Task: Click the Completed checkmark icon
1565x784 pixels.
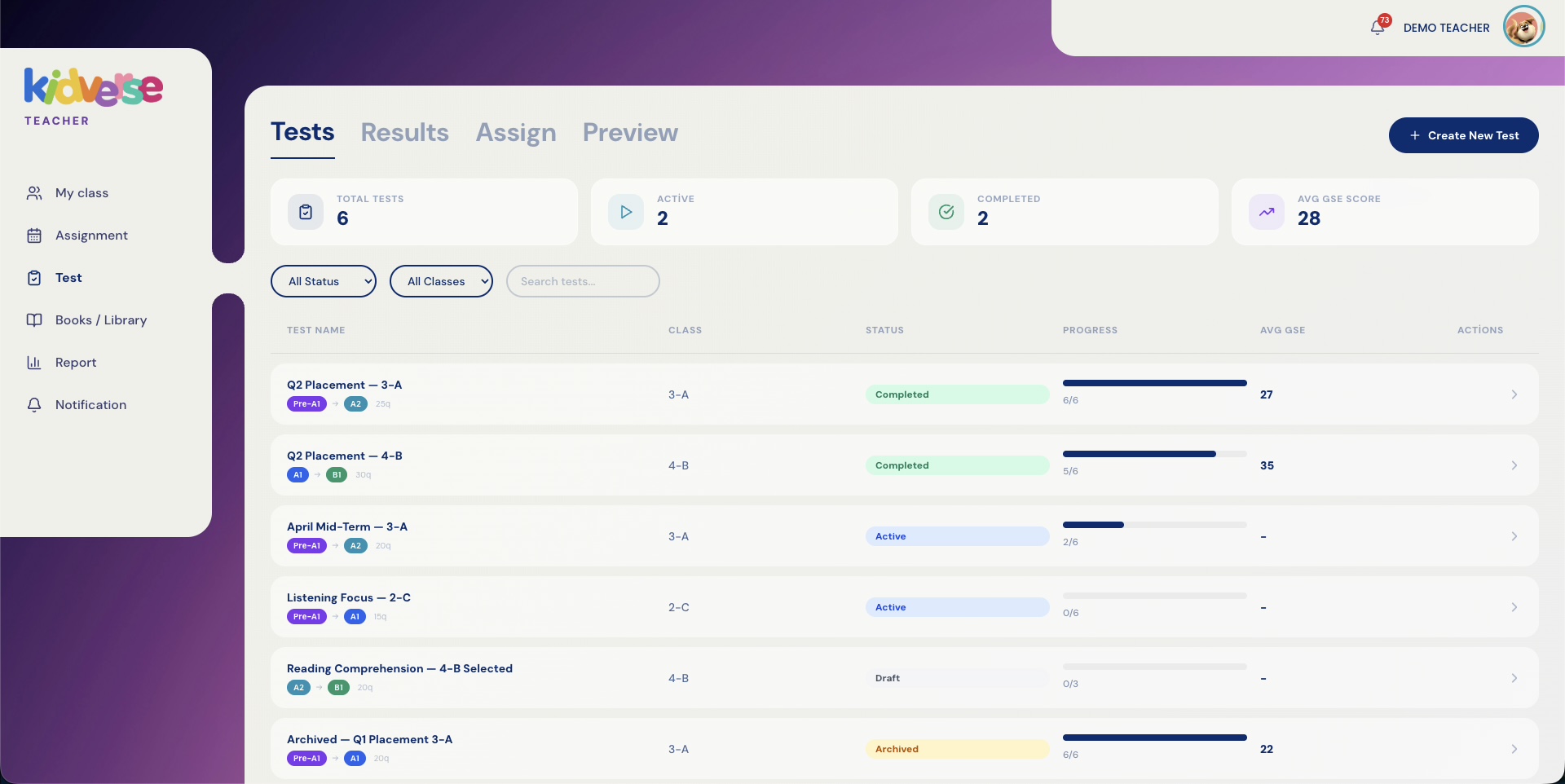Action: coord(946,213)
